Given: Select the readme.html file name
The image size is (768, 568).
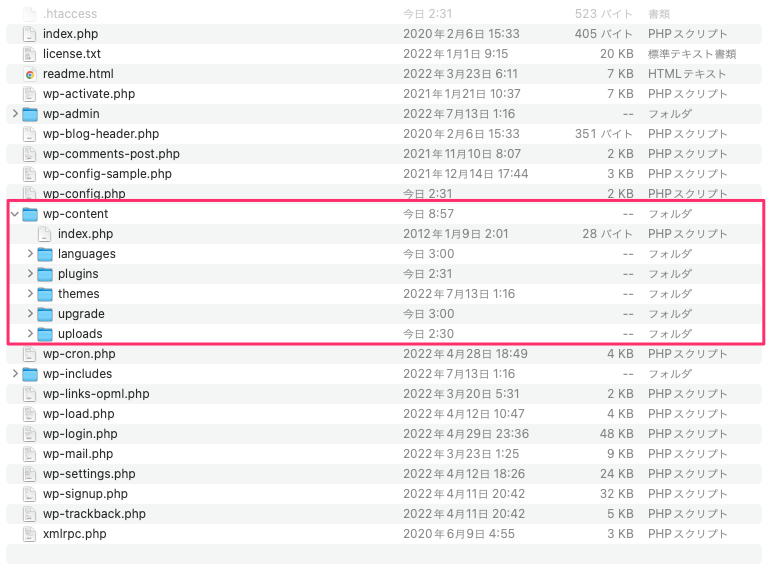Looking at the screenshot, I should [x=78, y=74].
